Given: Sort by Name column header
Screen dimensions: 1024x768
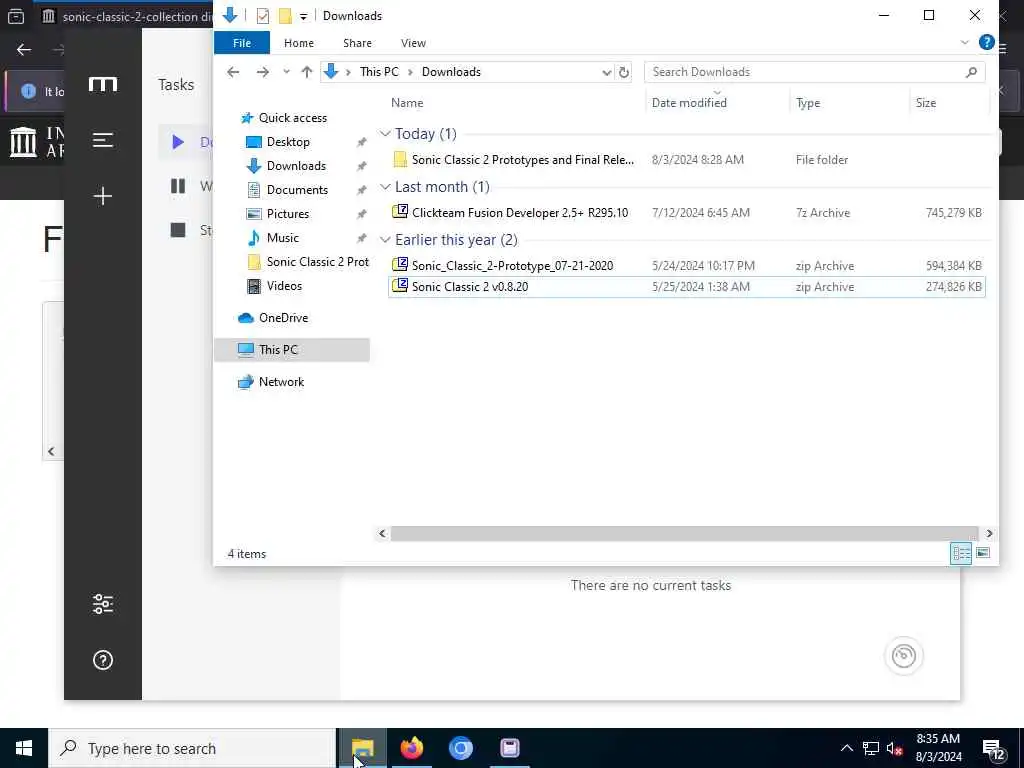Looking at the screenshot, I should [x=408, y=103].
